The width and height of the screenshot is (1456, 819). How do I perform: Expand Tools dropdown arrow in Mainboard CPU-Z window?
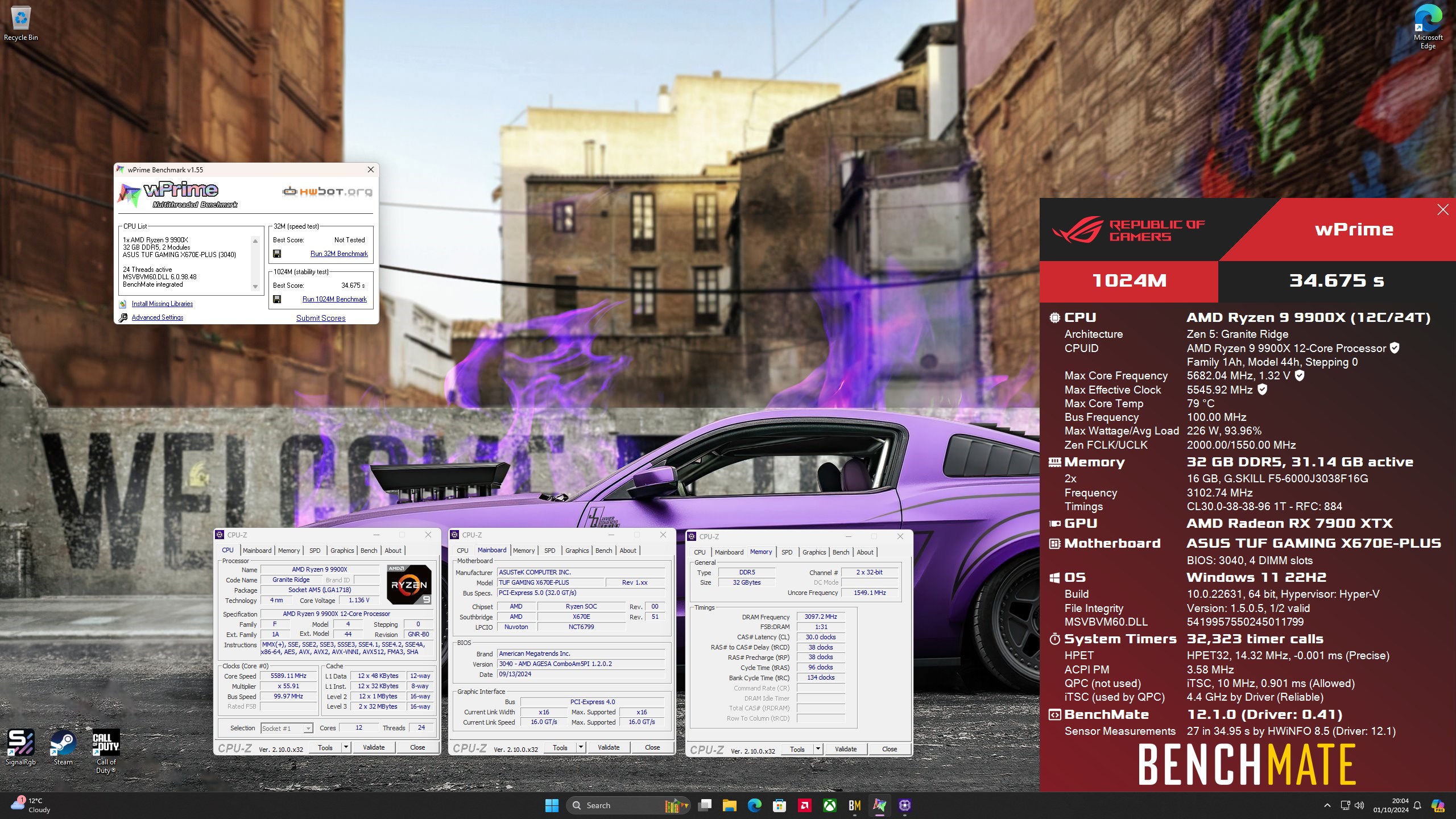581,747
